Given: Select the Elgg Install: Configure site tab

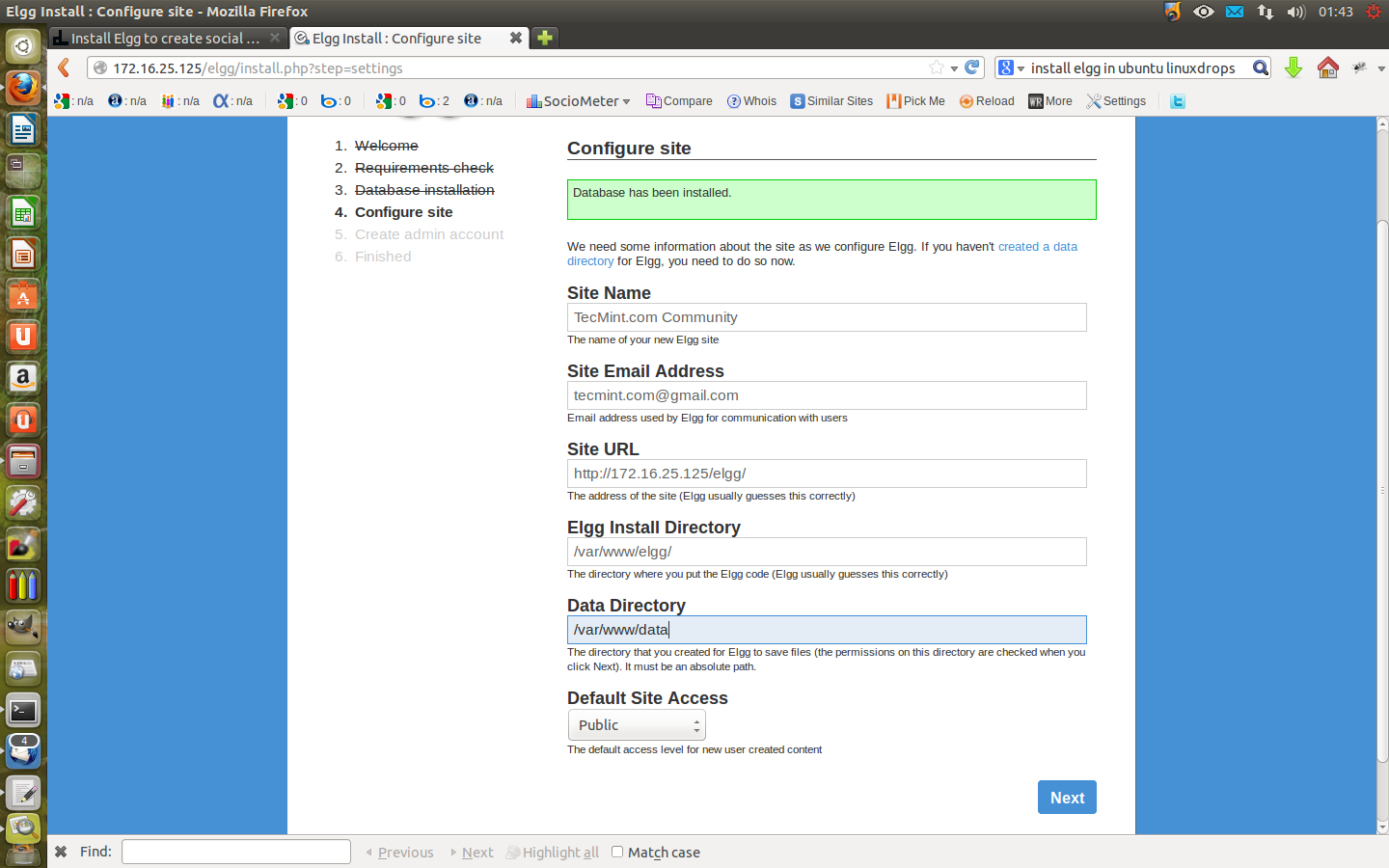Looking at the screenshot, I should click(409, 38).
